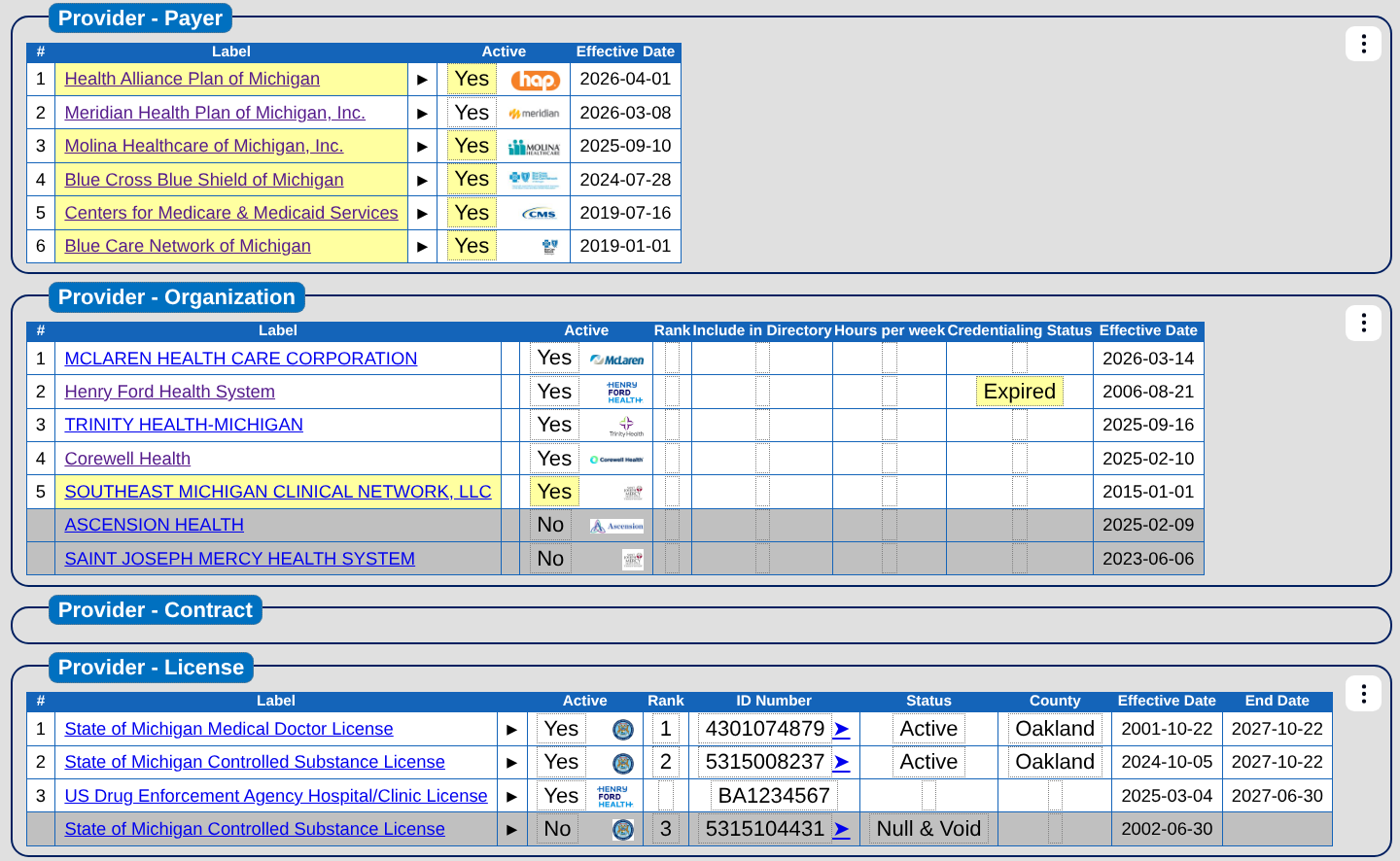The image size is (1400, 861).
Task: Expand the Molina Healthcare of Michigan row
Action: pyautogui.click(x=422, y=147)
